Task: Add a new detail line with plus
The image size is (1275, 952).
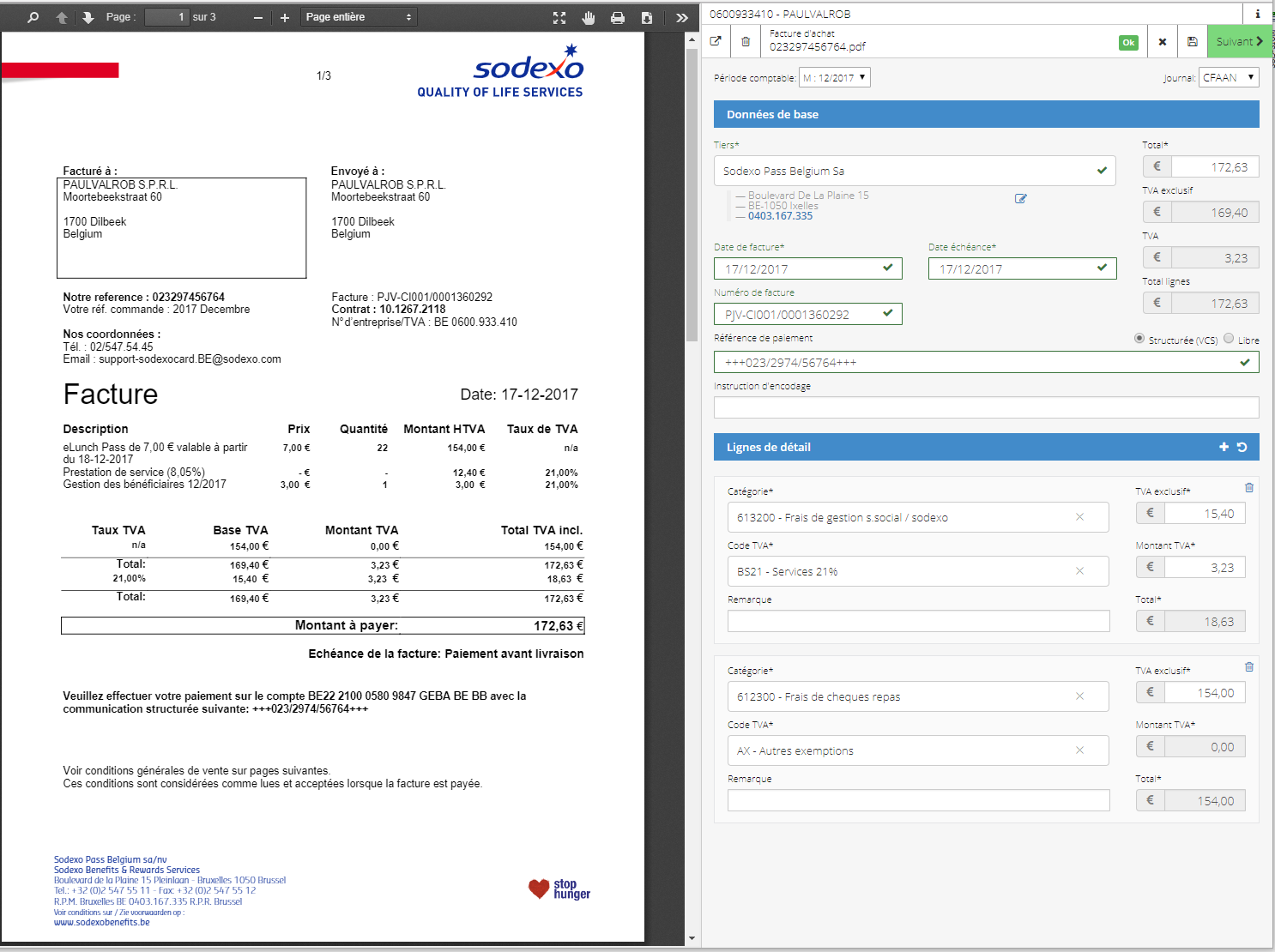Action: click(x=1224, y=447)
